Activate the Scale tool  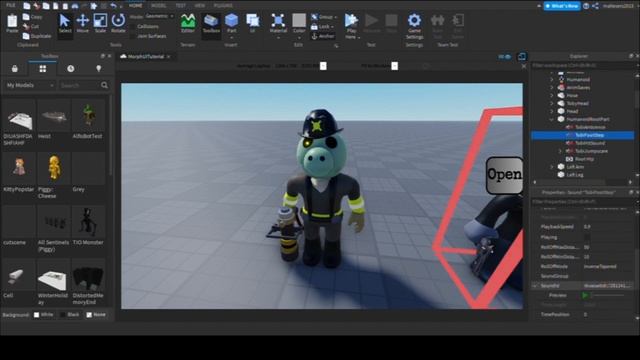100,20
